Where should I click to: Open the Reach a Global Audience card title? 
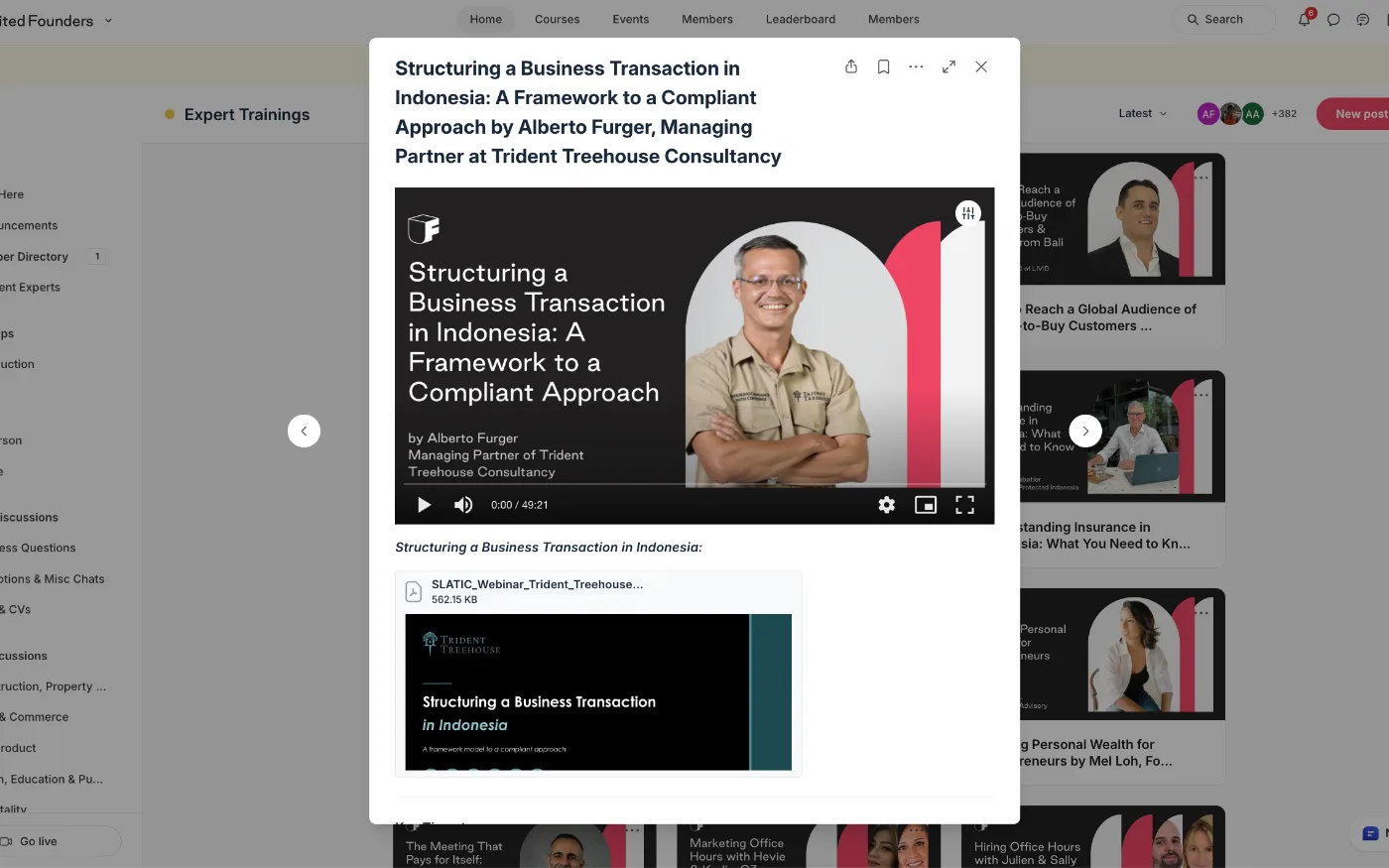1108,317
